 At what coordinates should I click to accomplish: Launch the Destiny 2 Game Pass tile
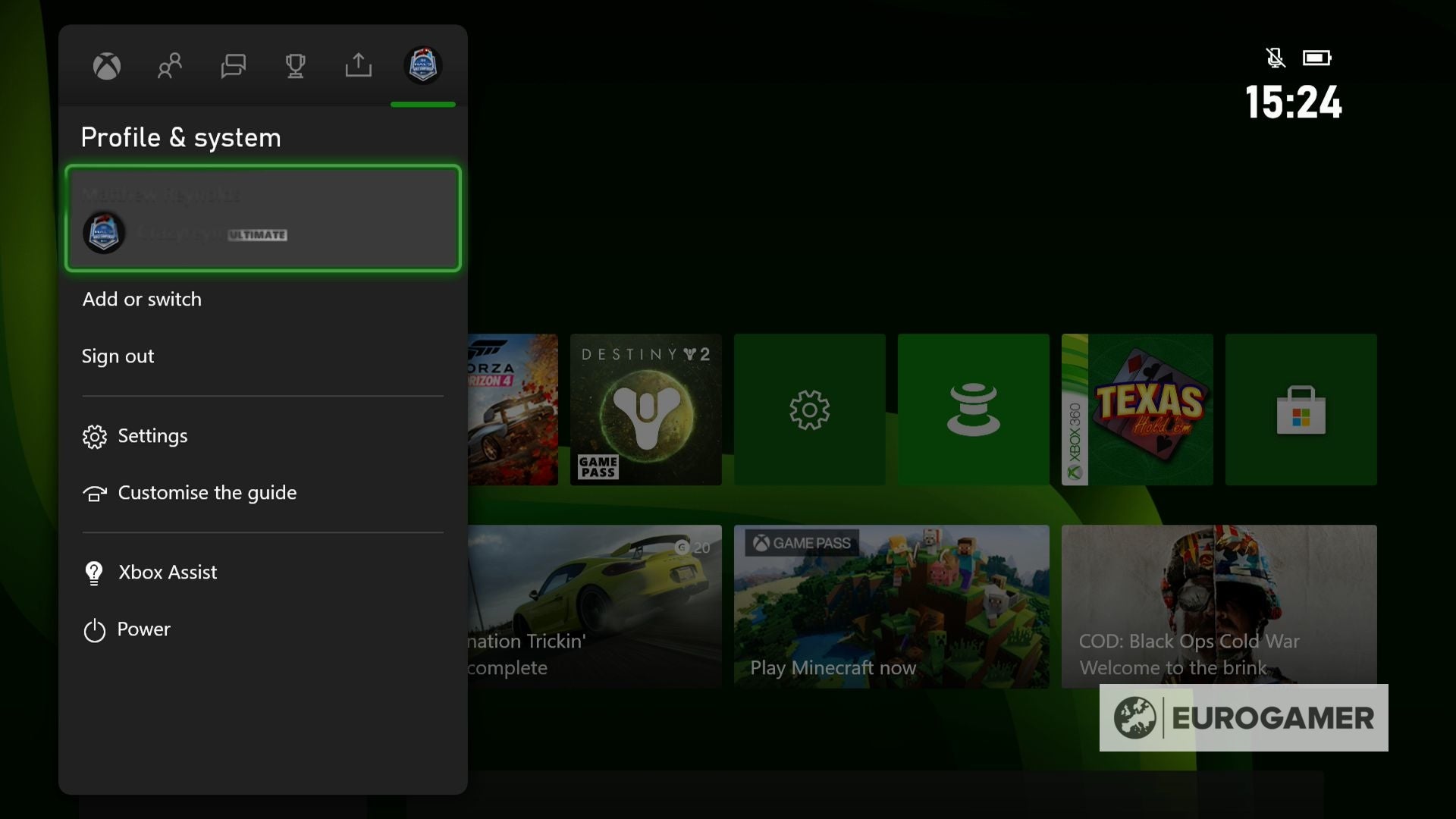[x=645, y=409]
